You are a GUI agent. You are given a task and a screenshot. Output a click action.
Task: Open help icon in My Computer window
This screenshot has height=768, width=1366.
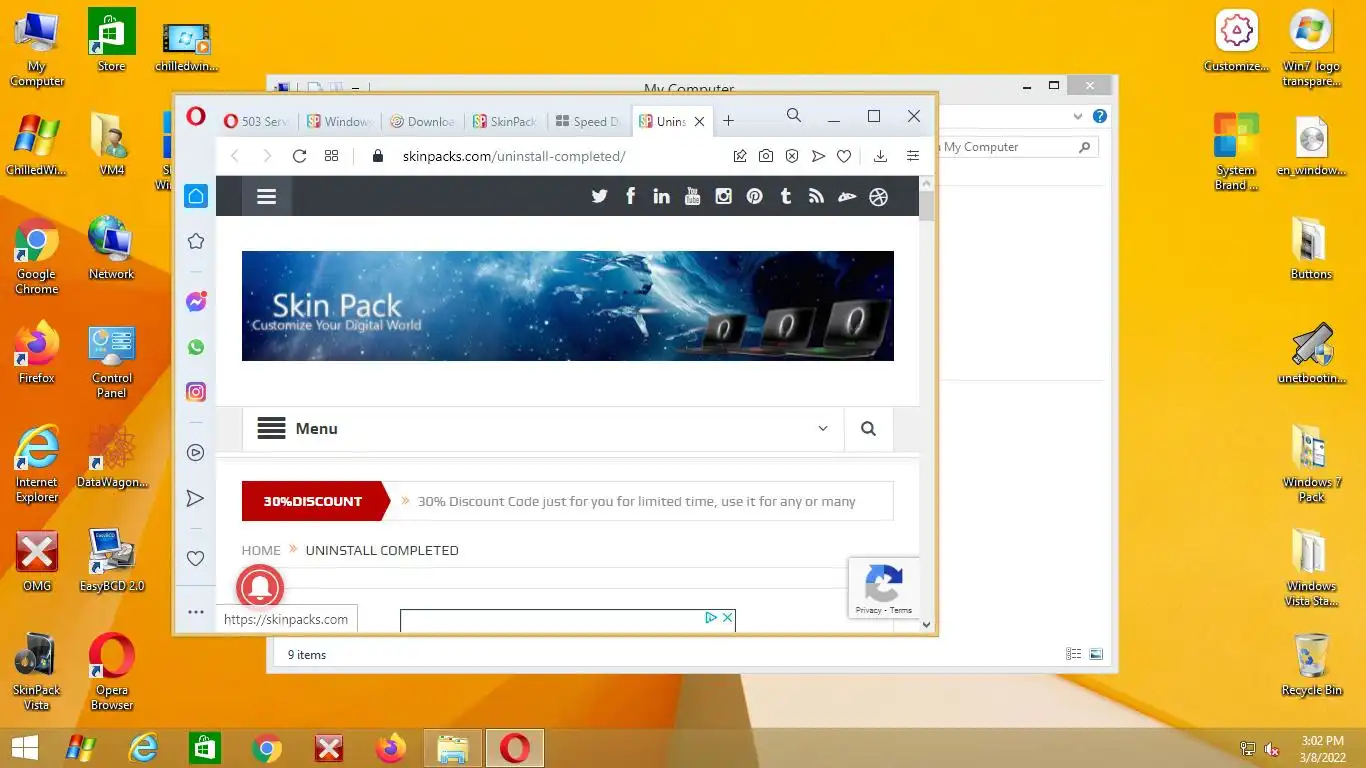point(1100,116)
